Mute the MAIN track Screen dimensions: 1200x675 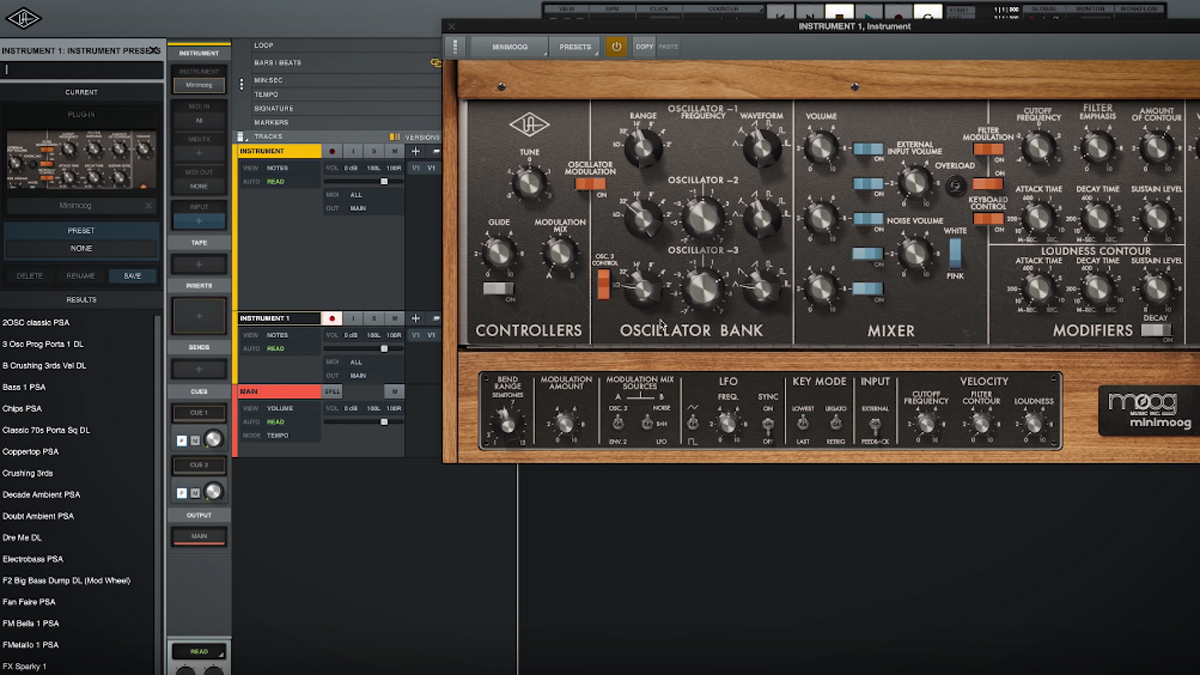pyautogui.click(x=395, y=391)
